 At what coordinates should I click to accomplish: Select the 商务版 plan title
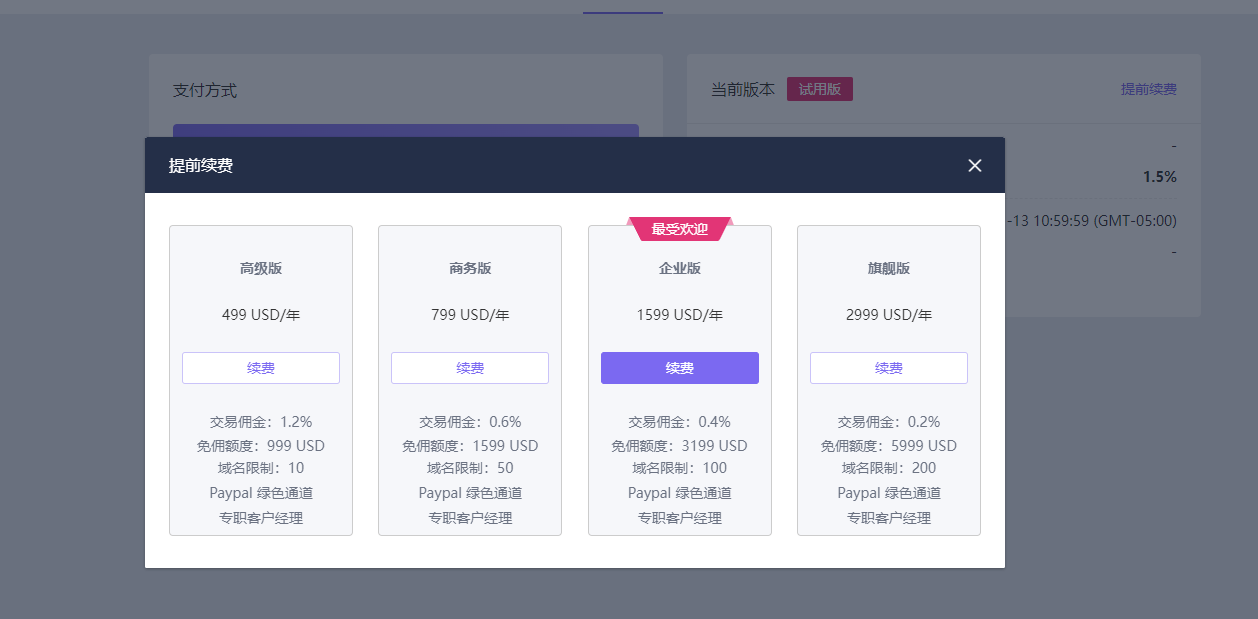click(x=470, y=268)
